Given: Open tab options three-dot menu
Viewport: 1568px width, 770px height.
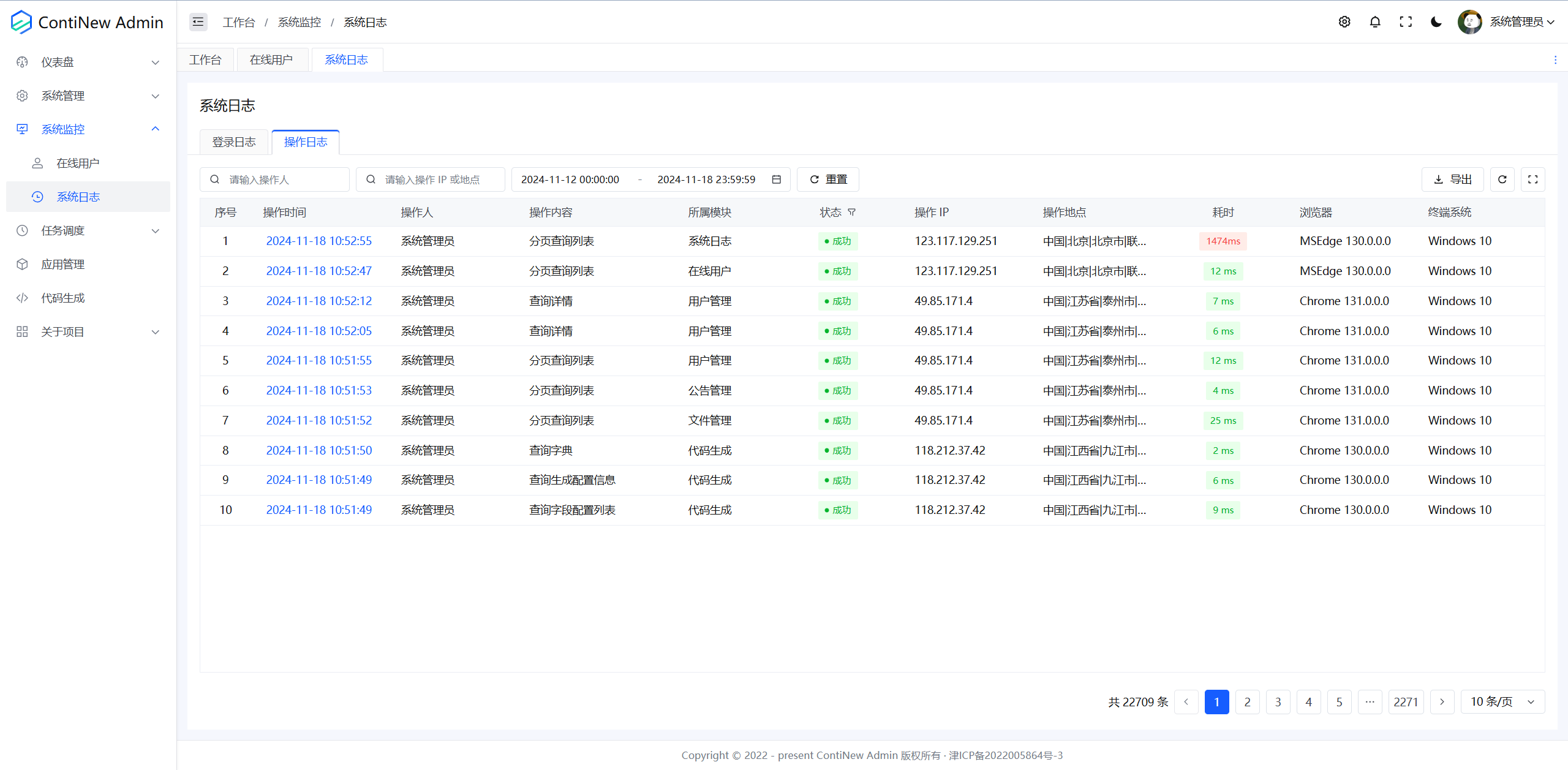Looking at the screenshot, I should pyautogui.click(x=1555, y=60).
